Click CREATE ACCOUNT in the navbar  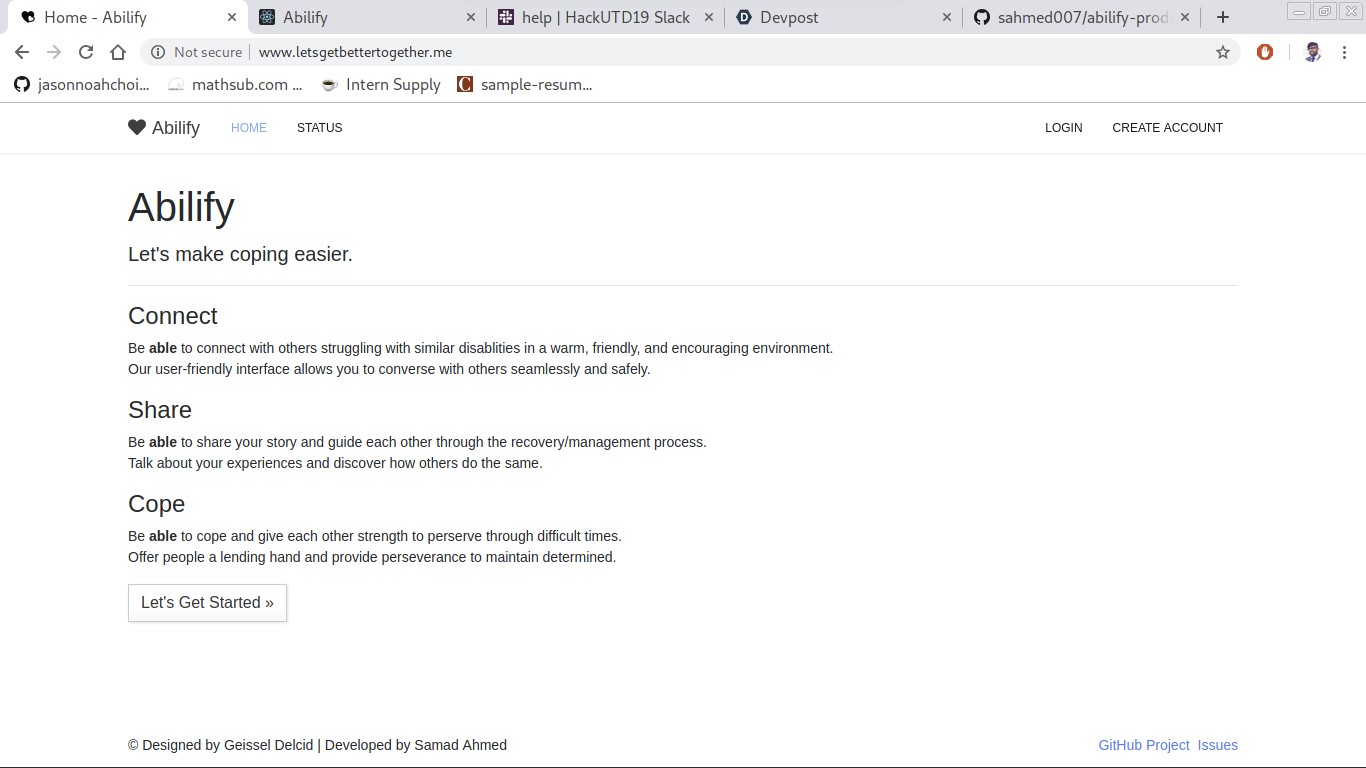click(1168, 128)
